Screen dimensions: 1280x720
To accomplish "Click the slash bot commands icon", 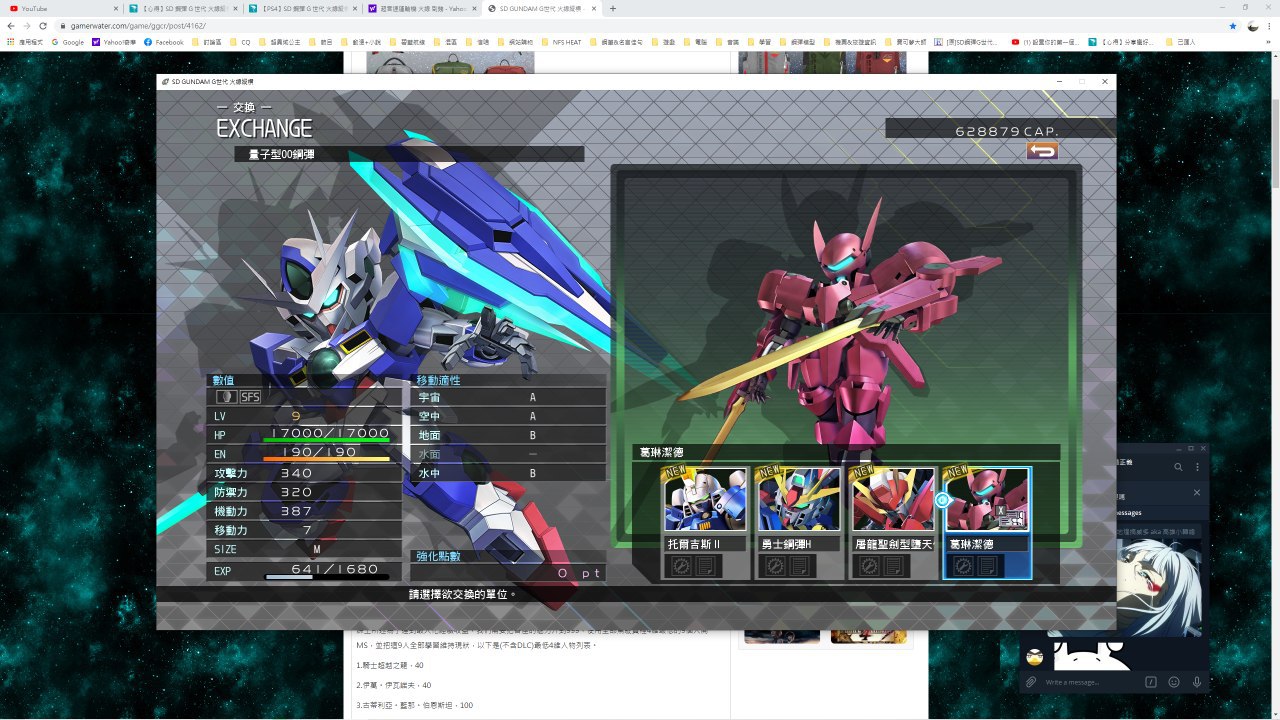I will click(x=1151, y=682).
